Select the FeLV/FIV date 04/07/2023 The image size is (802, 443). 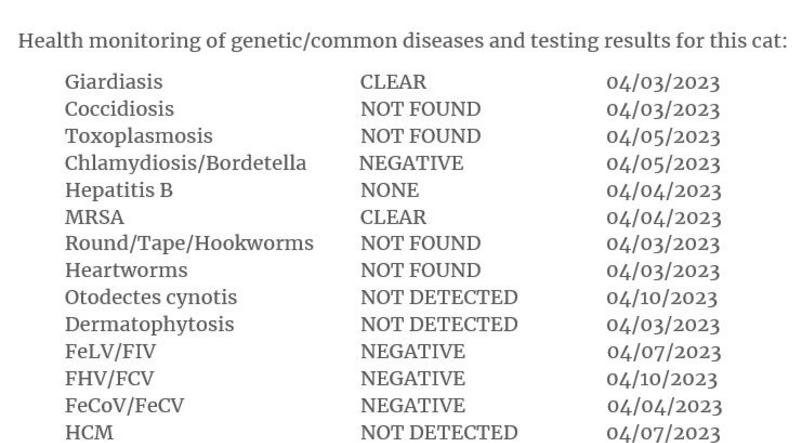(664, 352)
